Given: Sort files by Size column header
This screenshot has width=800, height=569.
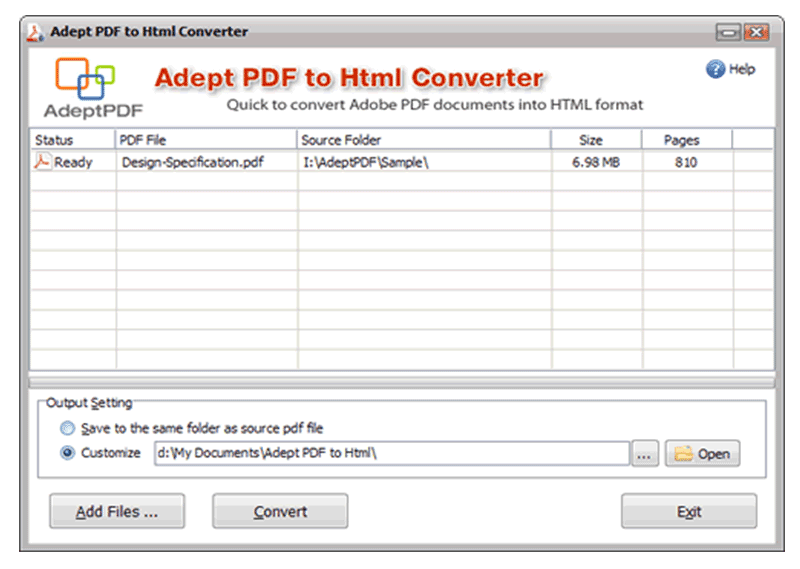Looking at the screenshot, I should (x=596, y=140).
